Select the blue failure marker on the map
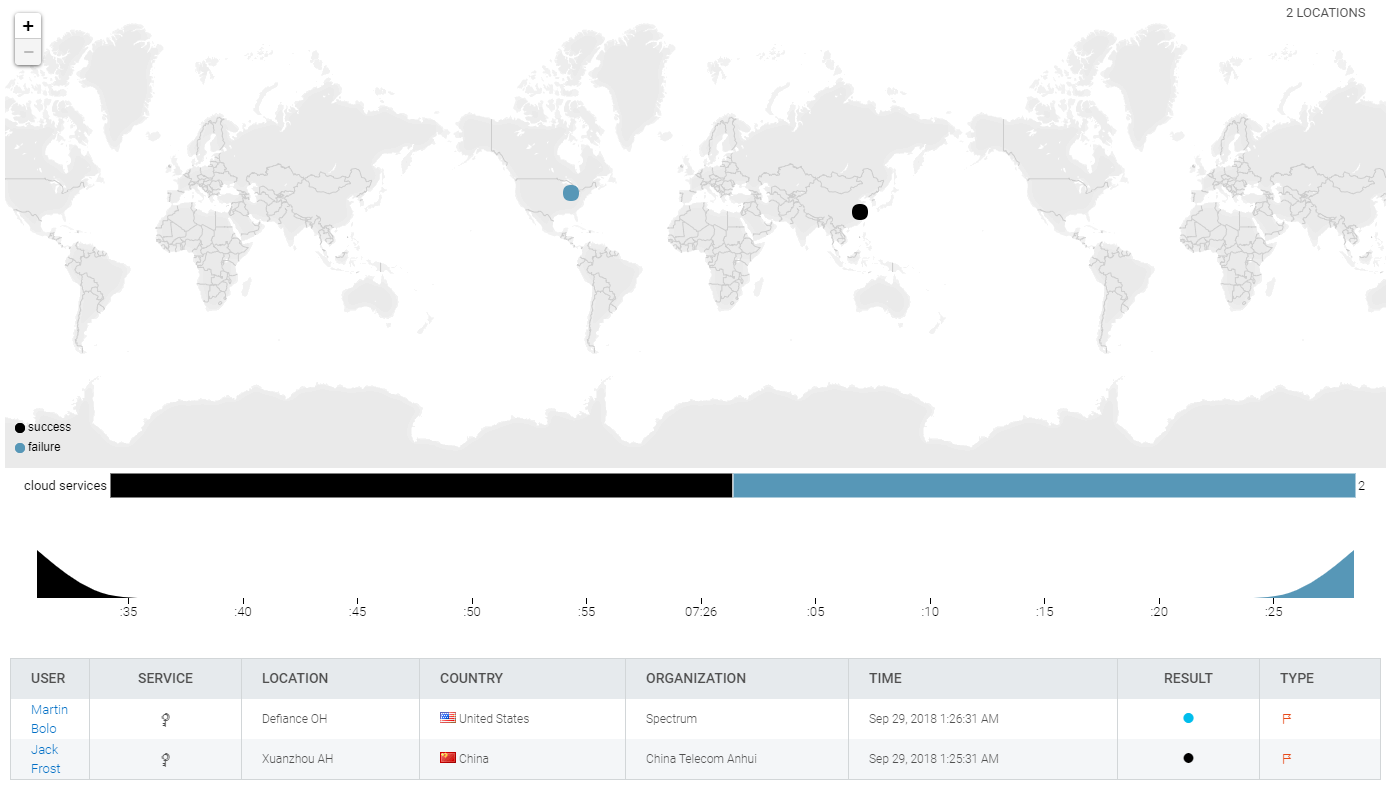Viewport: 1390px width, 785px height. pos(571,192)
